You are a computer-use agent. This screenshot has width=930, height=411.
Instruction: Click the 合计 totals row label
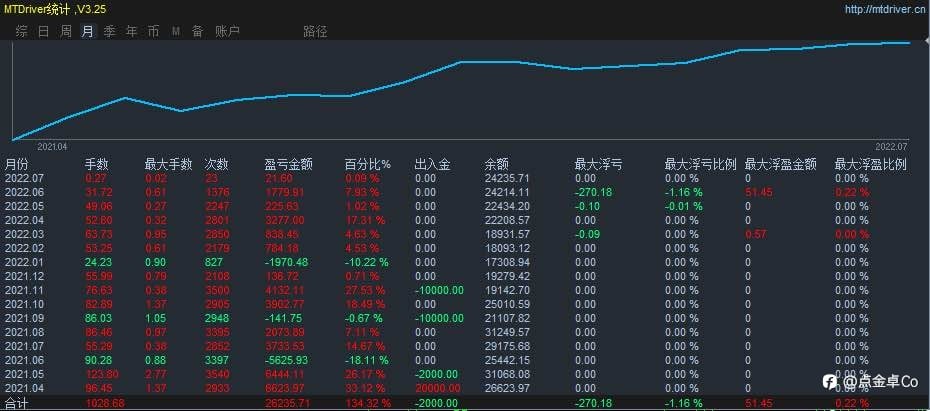pyautogui.click(x=17, y=404)
